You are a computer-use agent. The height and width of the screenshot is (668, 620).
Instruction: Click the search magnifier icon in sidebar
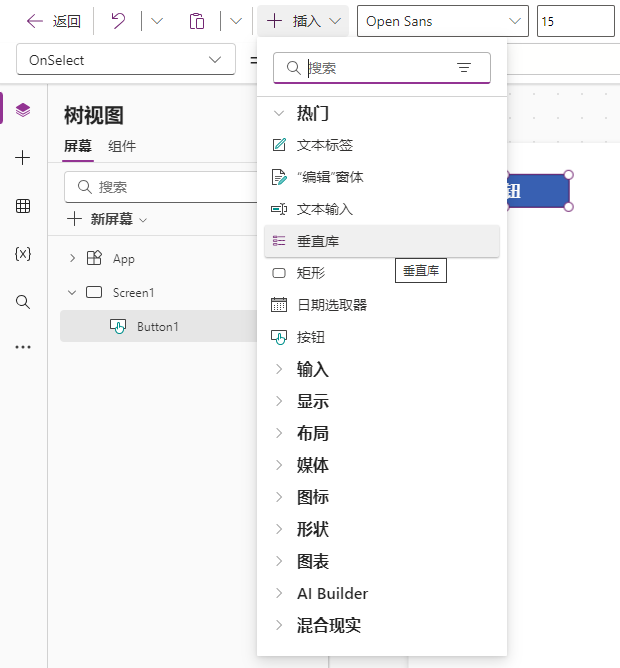[23, 302]
